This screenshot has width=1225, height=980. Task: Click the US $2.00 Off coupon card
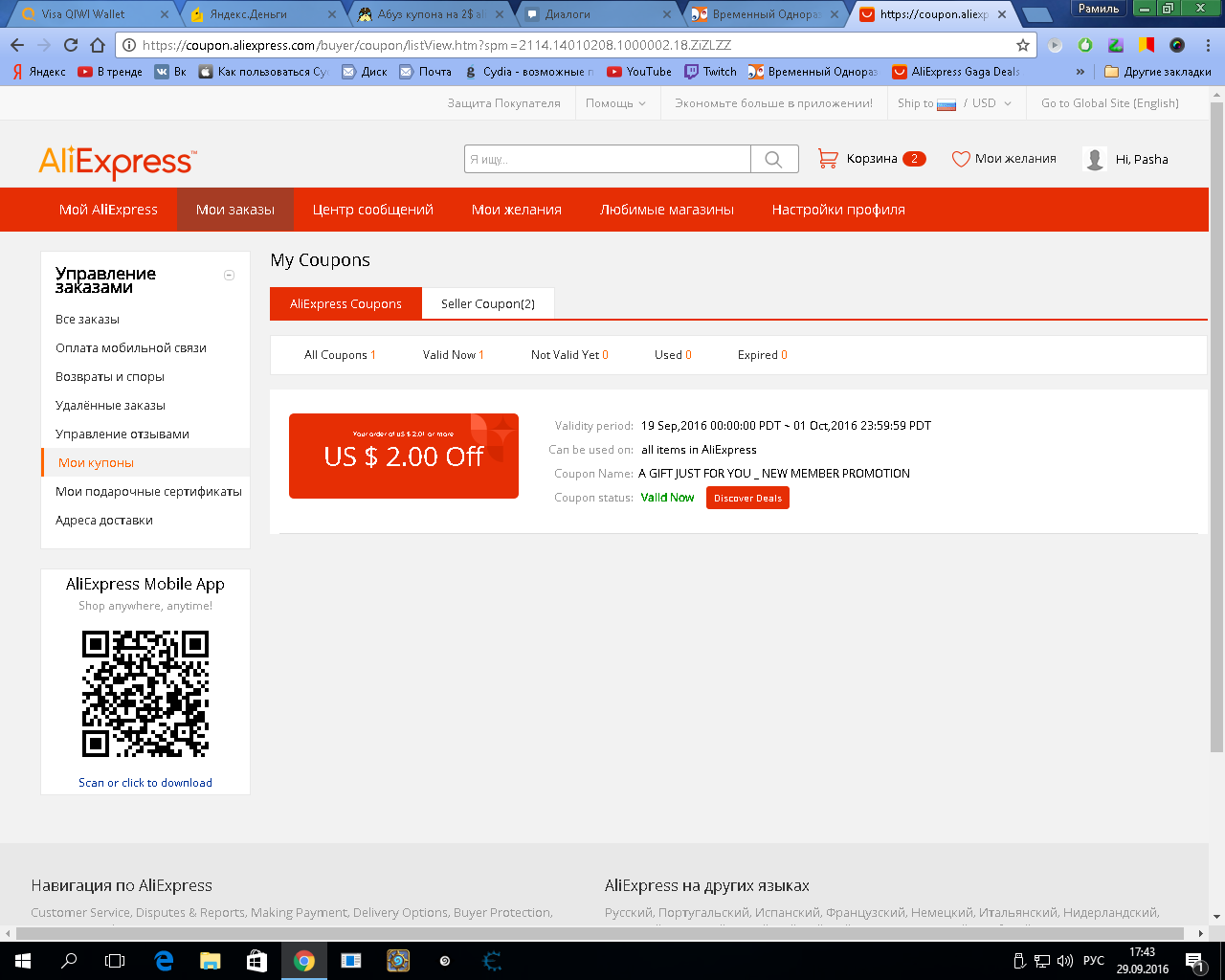click(x=404, y=456)
